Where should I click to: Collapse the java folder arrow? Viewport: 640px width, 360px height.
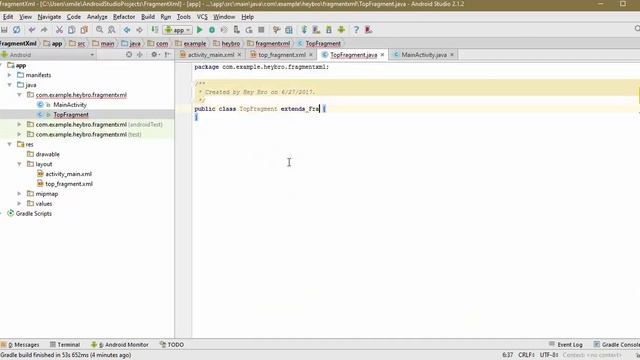pyautogui.click(x=9, y=85)
